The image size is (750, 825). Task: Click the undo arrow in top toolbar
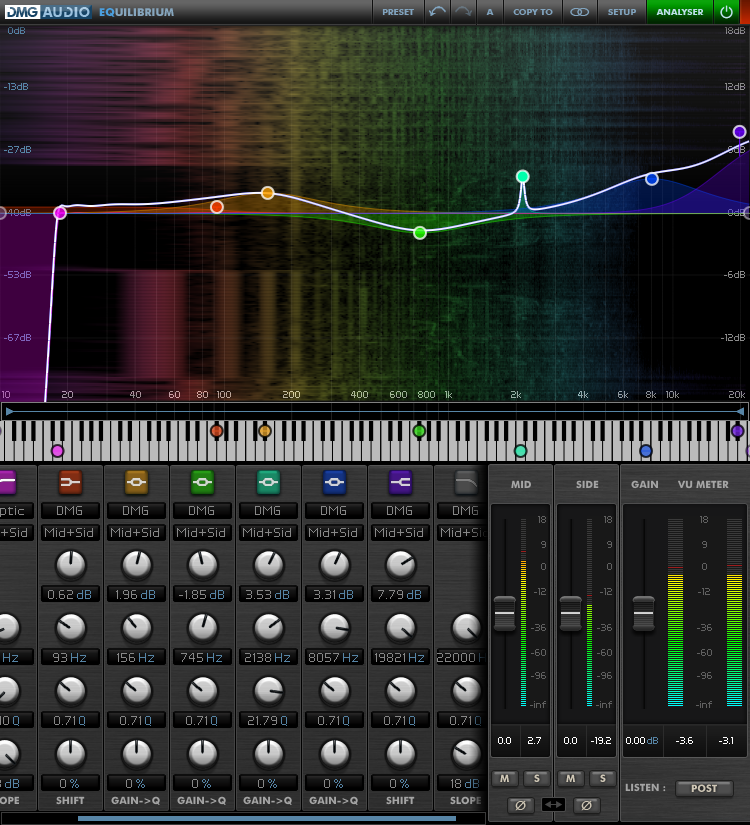point(437,12)
